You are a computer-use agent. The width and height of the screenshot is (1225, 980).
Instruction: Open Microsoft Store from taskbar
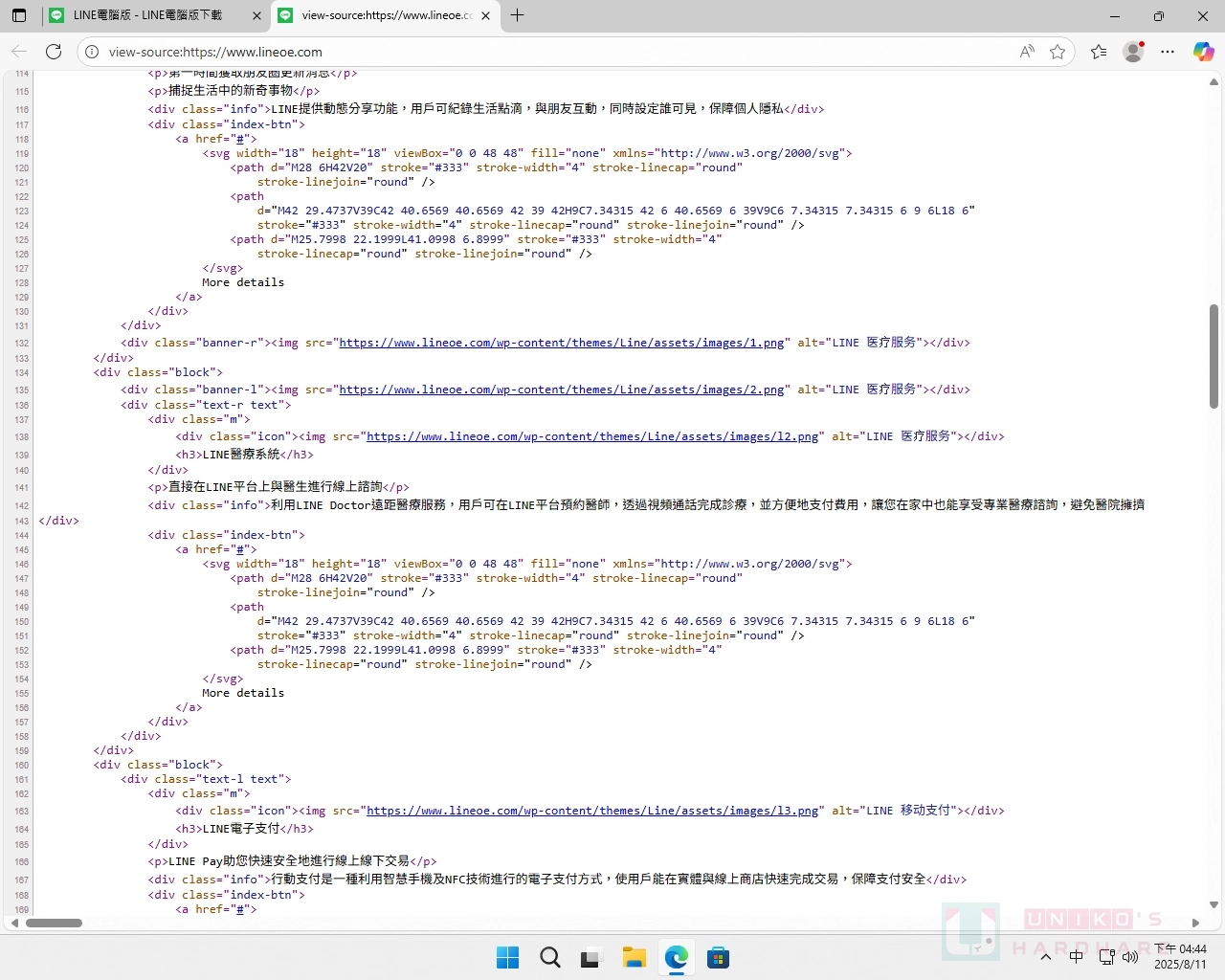click(718, 957)
